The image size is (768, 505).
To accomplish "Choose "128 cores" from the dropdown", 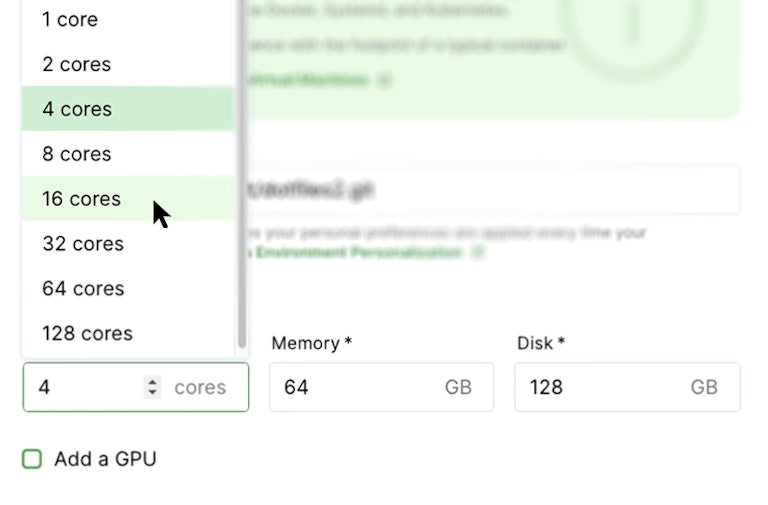I will coord(87,333).
